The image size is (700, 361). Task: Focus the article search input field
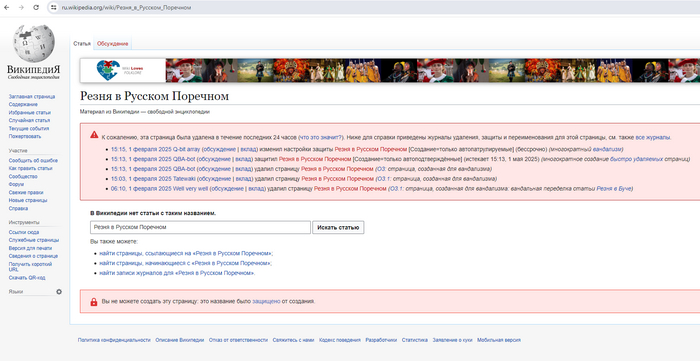(200, 228)
